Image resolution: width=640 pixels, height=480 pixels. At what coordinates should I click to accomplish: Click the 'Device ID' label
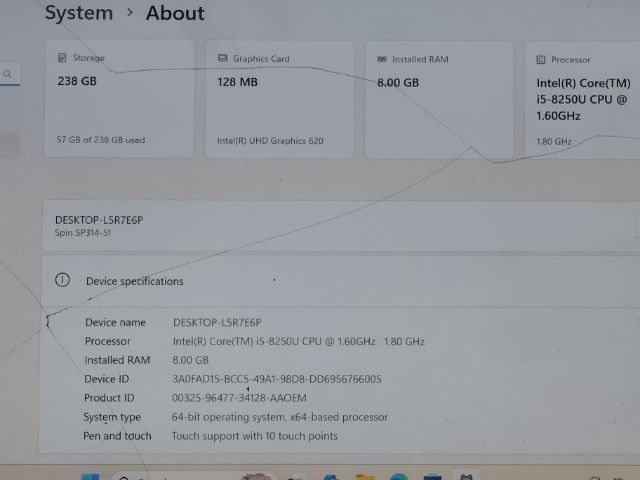107,379
